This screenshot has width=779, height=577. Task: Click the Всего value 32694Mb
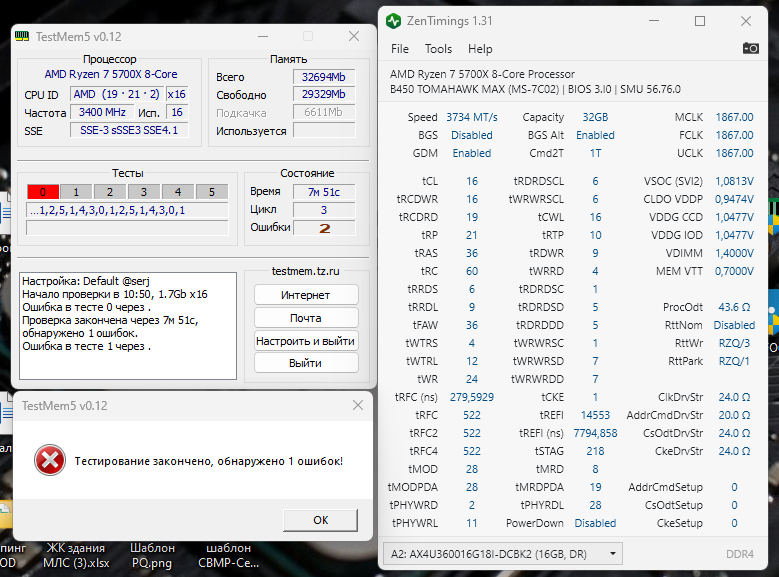[324, 77]
